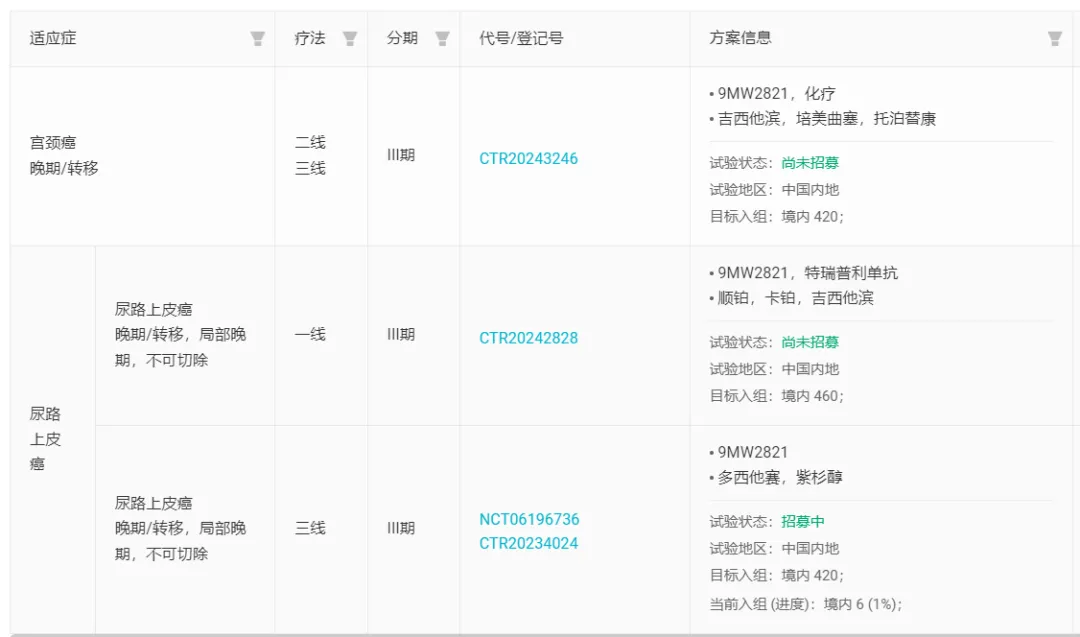Image resolution: width=1080 pixels, height=637 pixels.
Task: Click the 多西他赛，紫杉醇 regimen text
Action: point(780,478)
